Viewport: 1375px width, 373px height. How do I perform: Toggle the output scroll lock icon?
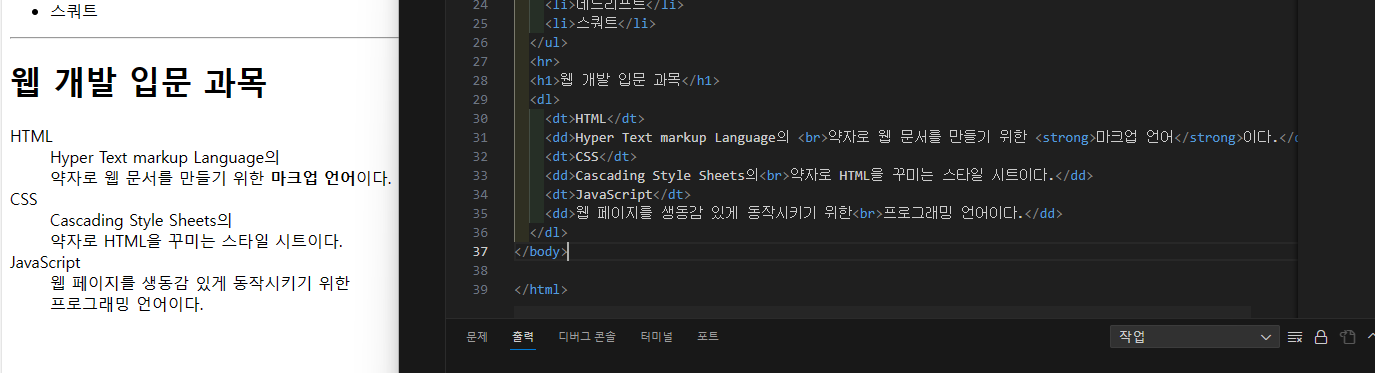click(x=1321, y=337)
